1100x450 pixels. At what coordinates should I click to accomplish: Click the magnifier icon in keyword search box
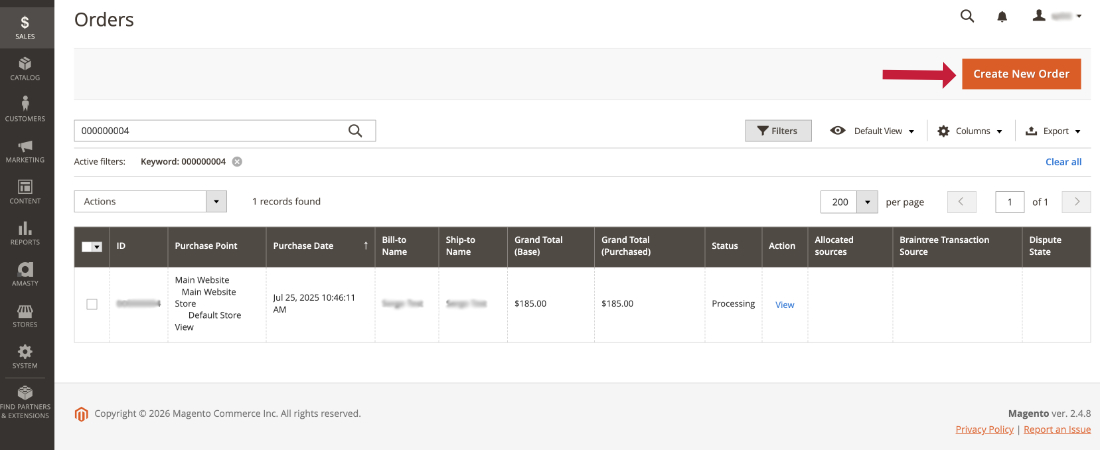coord(356,131)
